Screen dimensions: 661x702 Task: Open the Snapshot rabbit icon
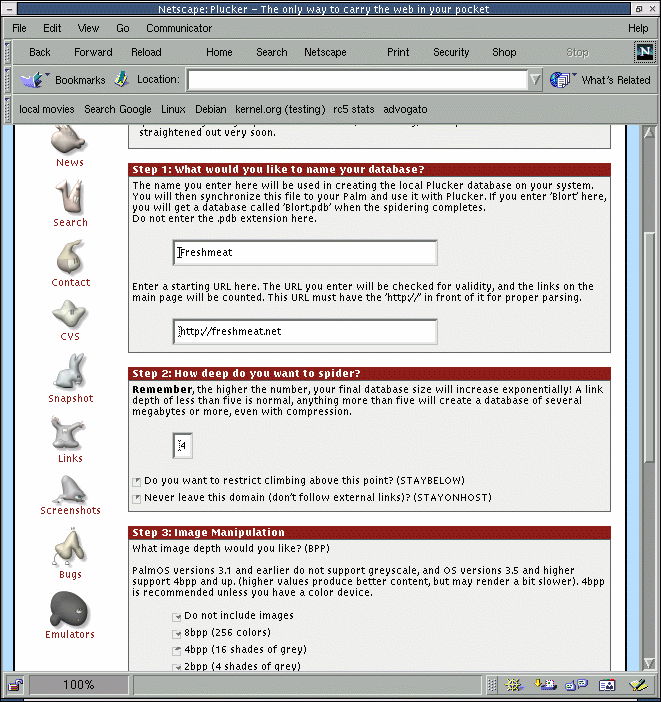click(x=70, y=371)
